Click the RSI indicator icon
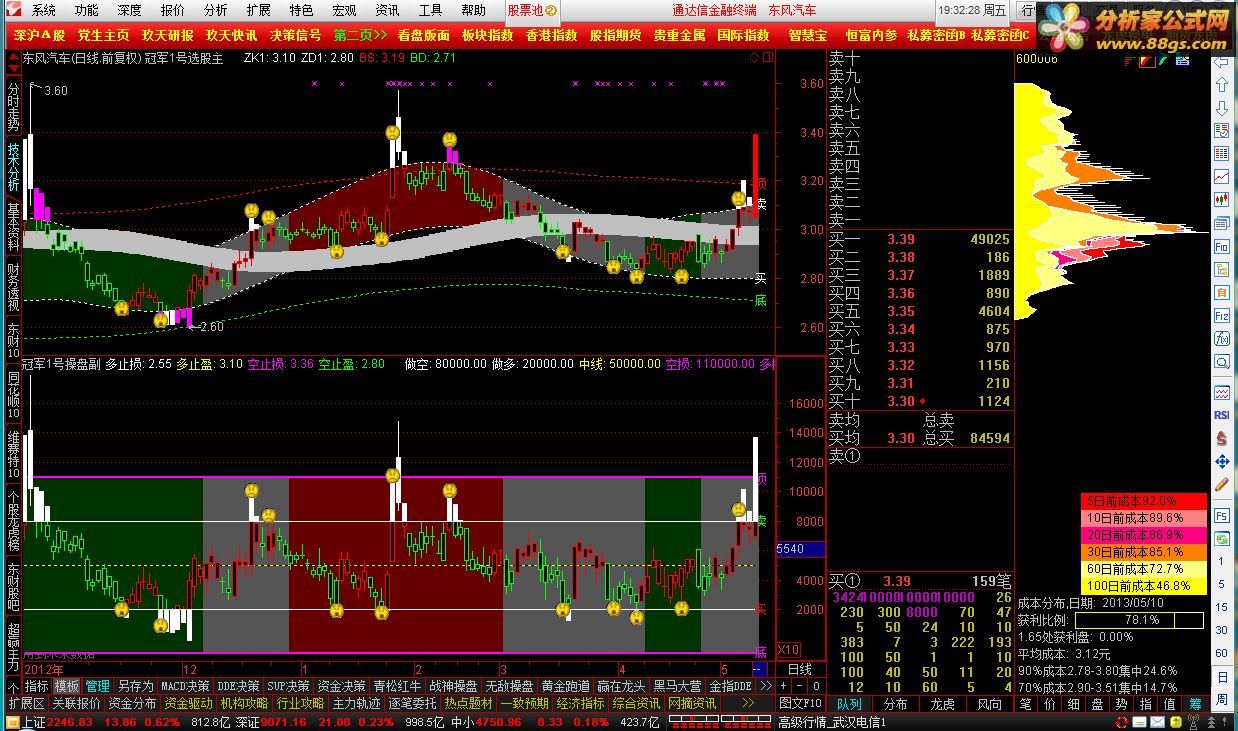The height and width of the screenshot is (731, 1238). (x=1221, y=414)
